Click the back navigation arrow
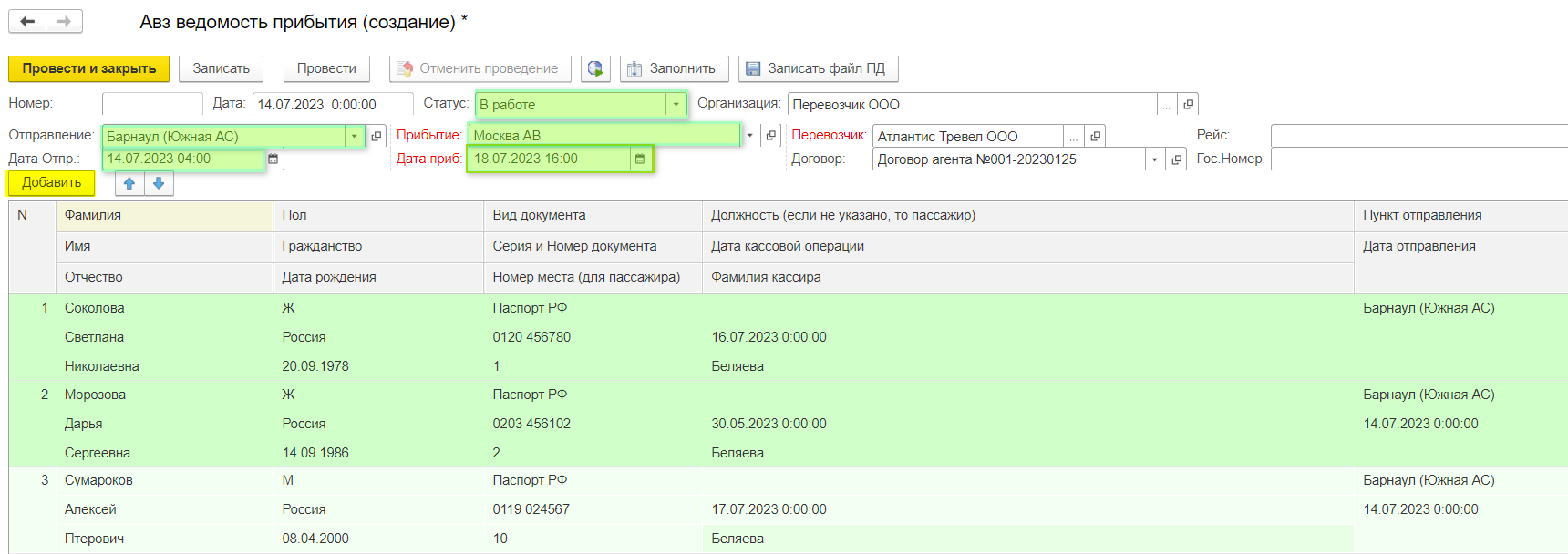Screen dimensions: 1568x554 [27, 21]
